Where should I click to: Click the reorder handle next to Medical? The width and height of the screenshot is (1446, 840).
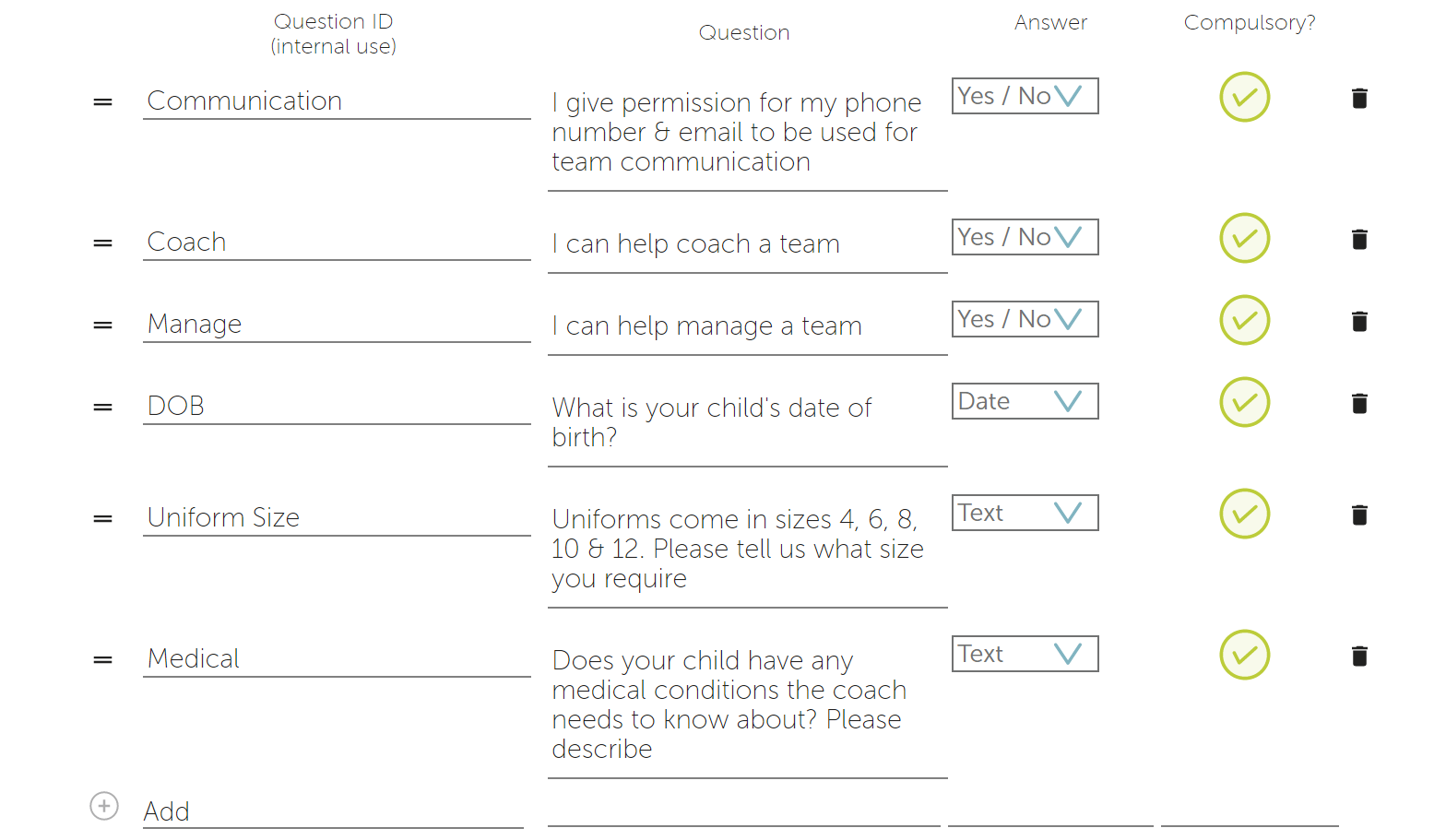pyautogui.click(x=102, y=659)
